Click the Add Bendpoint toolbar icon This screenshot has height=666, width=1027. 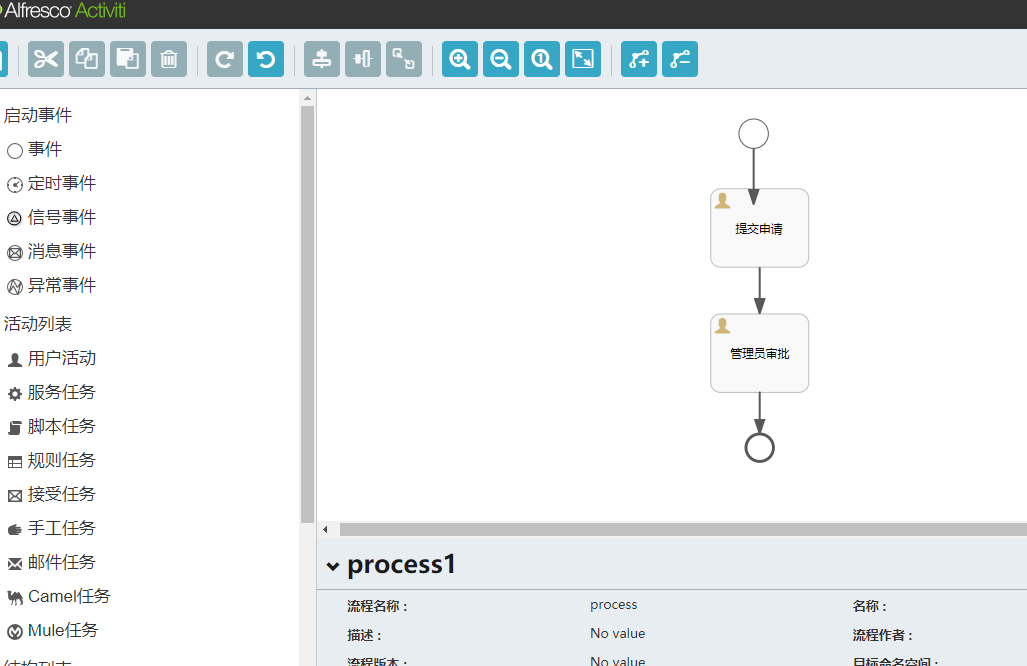(639, 59)
